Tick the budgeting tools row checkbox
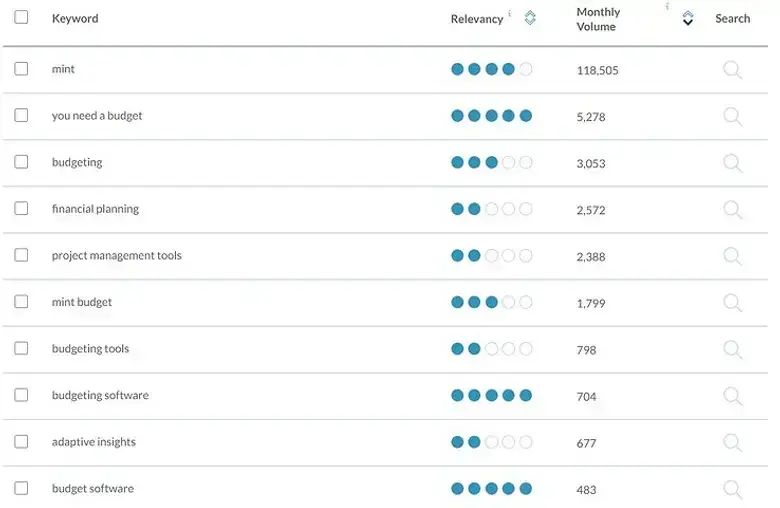The width and height of the screenshot is (780, 508). coord(21,349)
